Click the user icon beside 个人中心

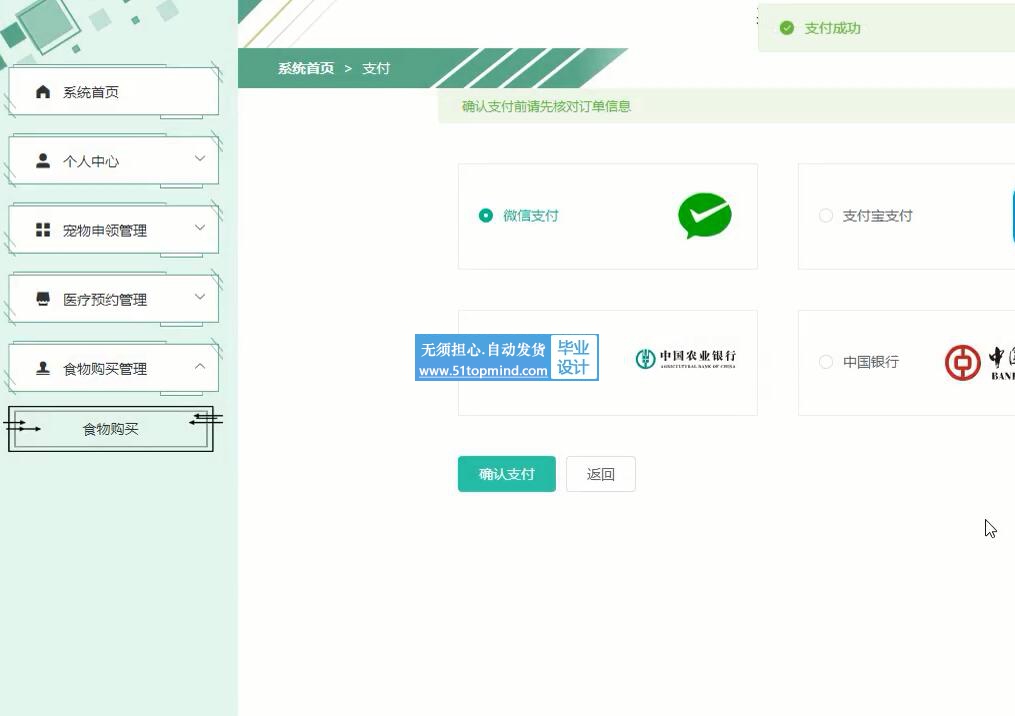(43, 161)
